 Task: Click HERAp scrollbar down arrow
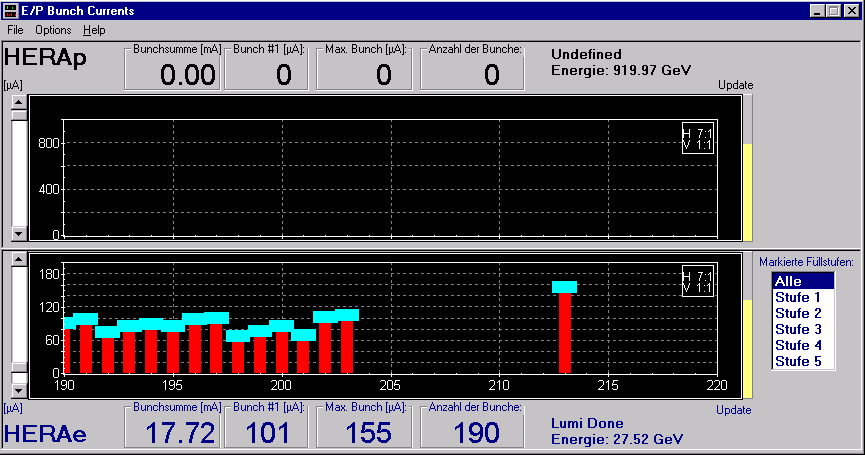(x=19, y=234)
